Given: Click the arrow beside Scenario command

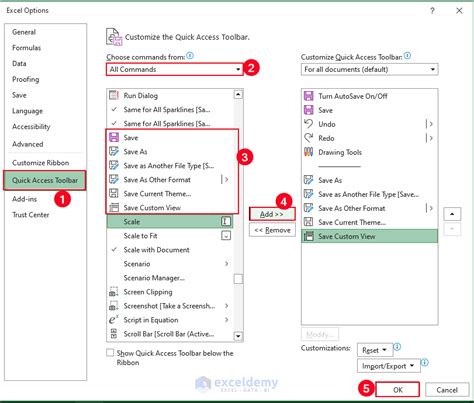Looking at the screenshot, I should pyautogui.click(x=227, y=264).
